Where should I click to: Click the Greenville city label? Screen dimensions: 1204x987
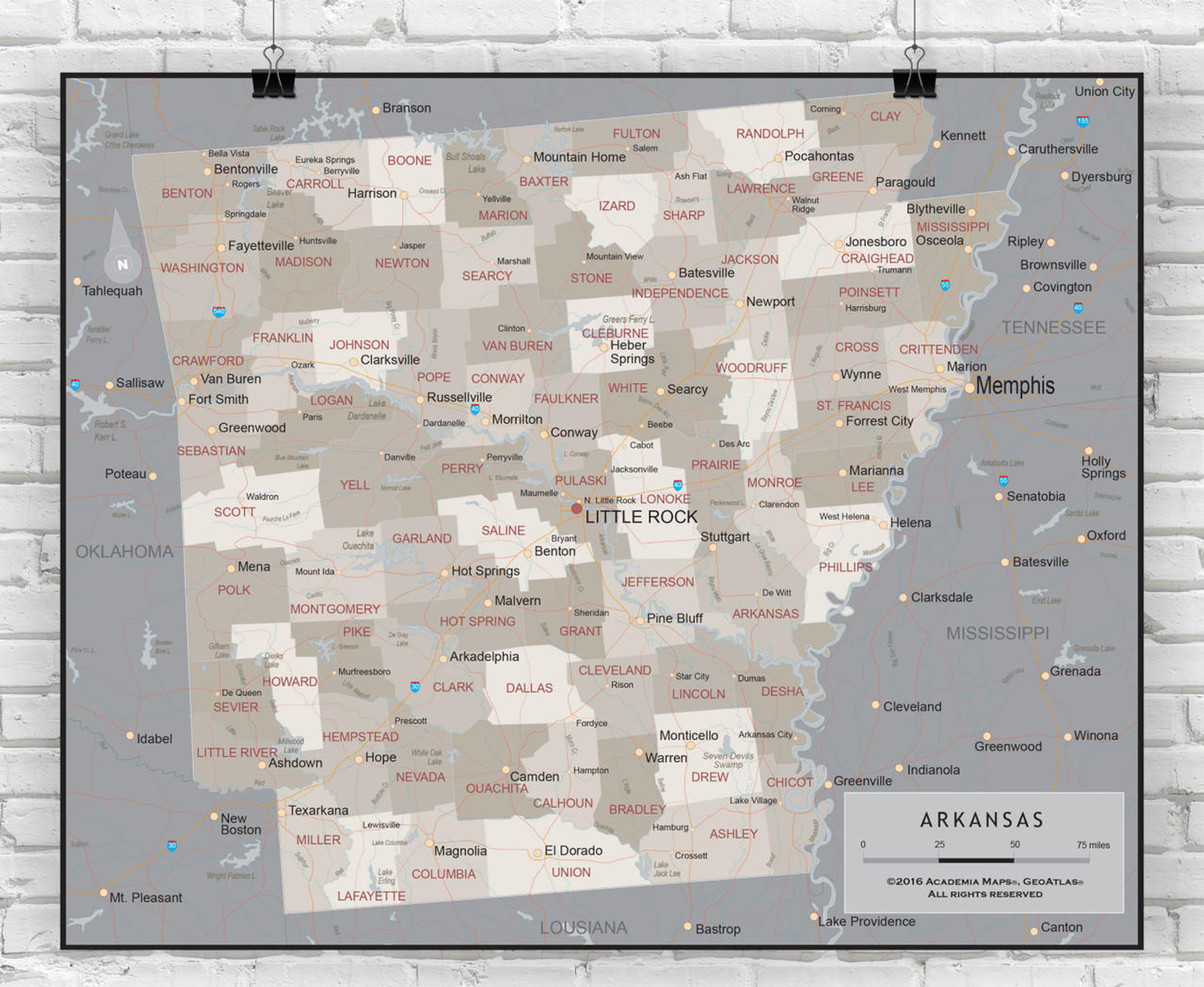(x=863, y=781)
